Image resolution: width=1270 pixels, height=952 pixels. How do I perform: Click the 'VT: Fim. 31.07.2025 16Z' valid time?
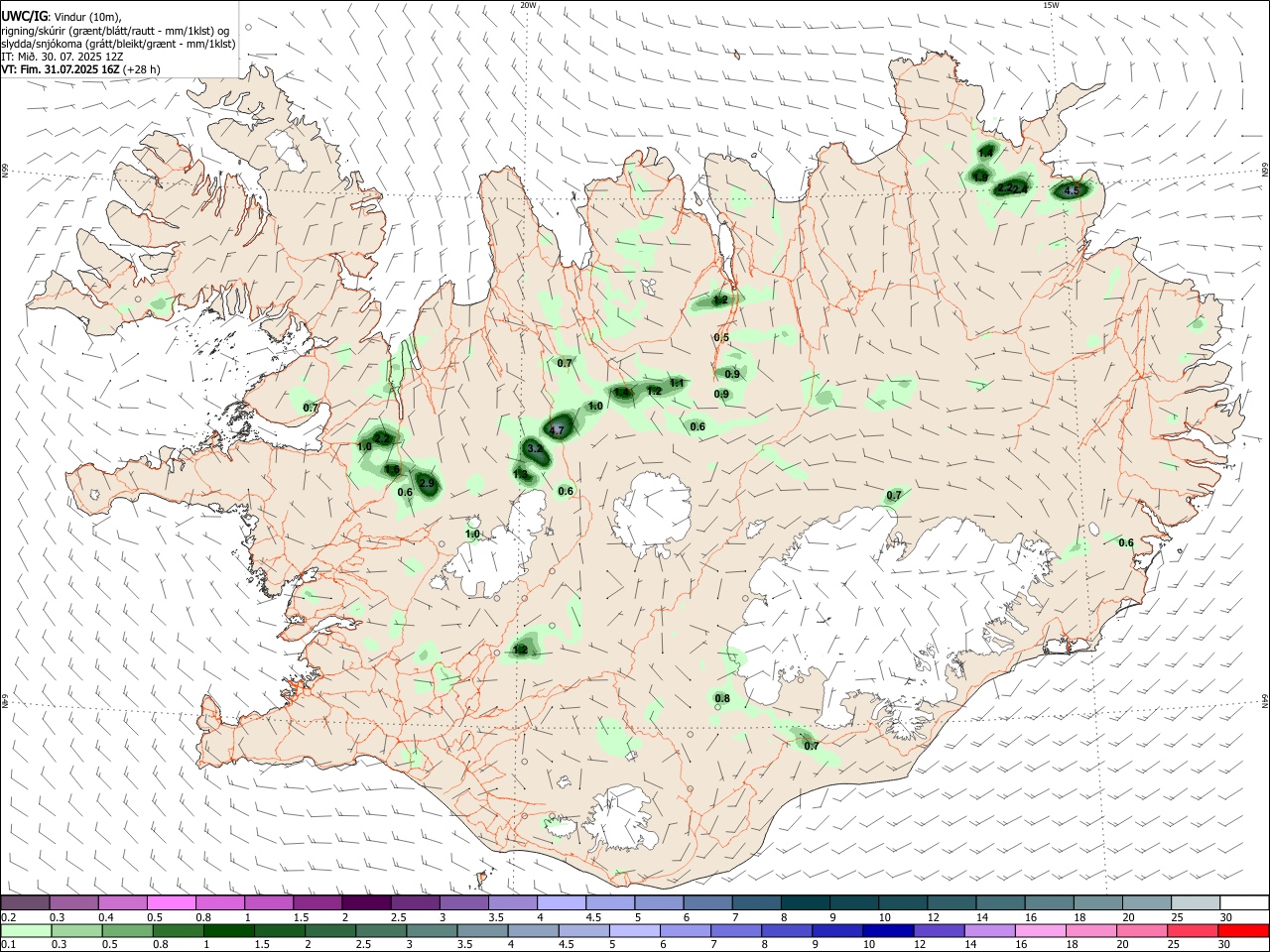pyautogui.click(x=61, y=69)
